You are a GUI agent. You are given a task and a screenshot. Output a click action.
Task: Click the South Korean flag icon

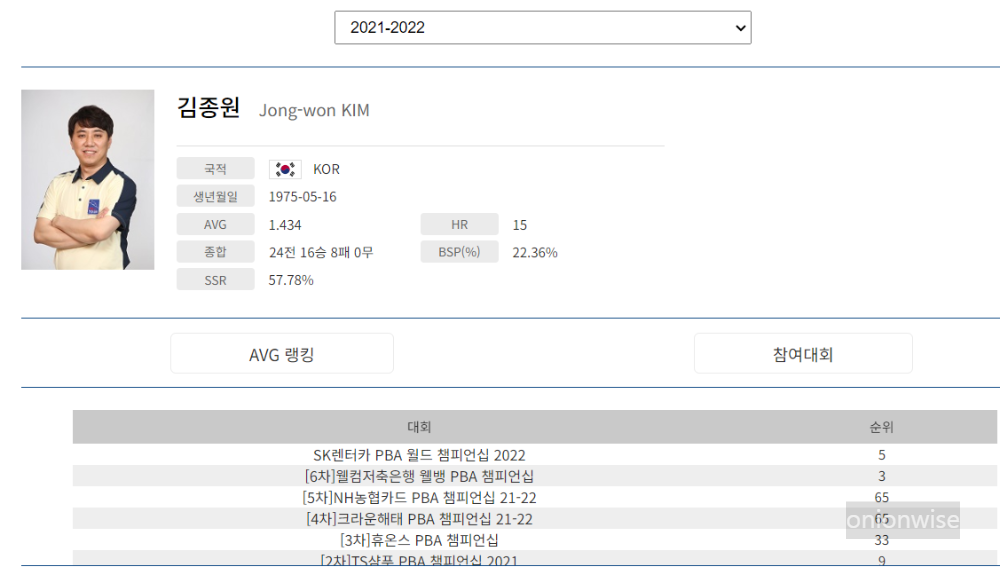(x=284, y=168)
